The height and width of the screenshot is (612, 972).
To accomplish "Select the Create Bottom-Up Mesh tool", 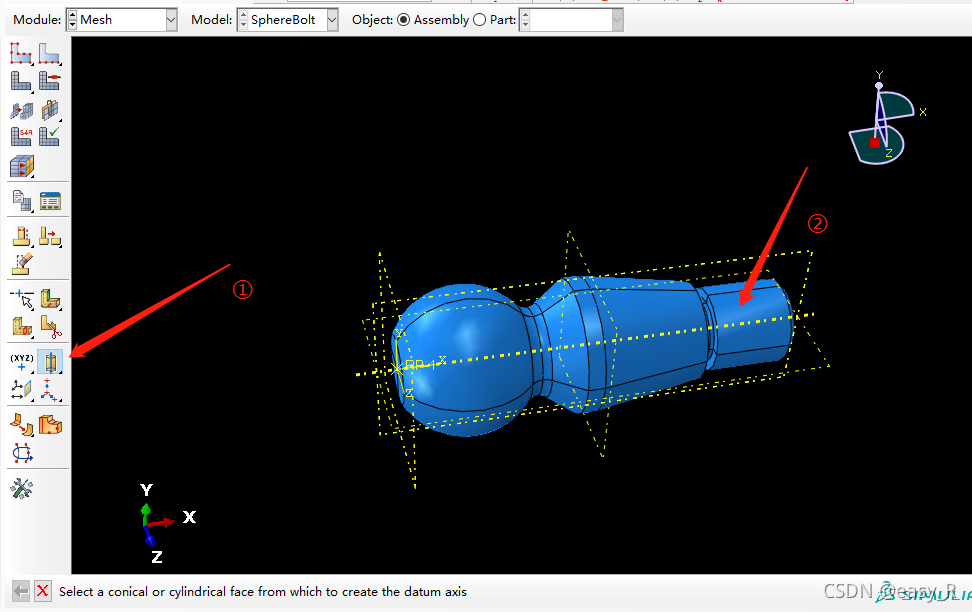I will (x=21, y=236).
